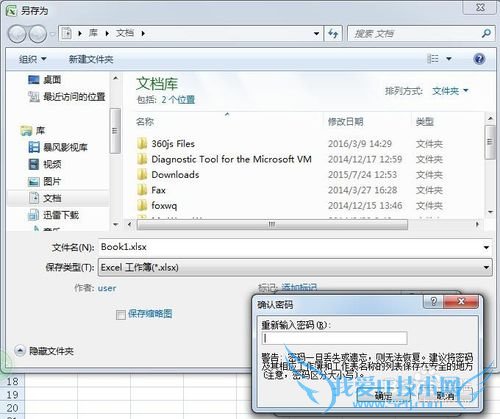This screenshot has height=419, width=500.
Task: Select 库 node in the navigation pane
Action: tap(33, 130)
